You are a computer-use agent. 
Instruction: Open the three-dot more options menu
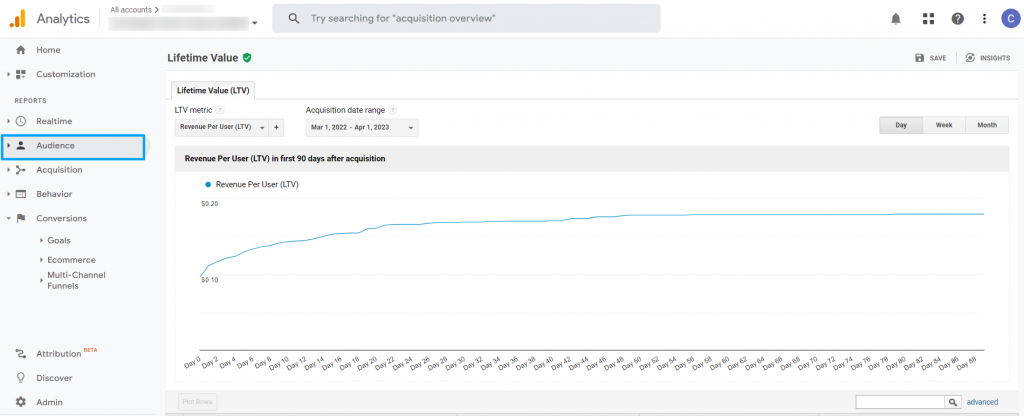click(x=984, y=19)
